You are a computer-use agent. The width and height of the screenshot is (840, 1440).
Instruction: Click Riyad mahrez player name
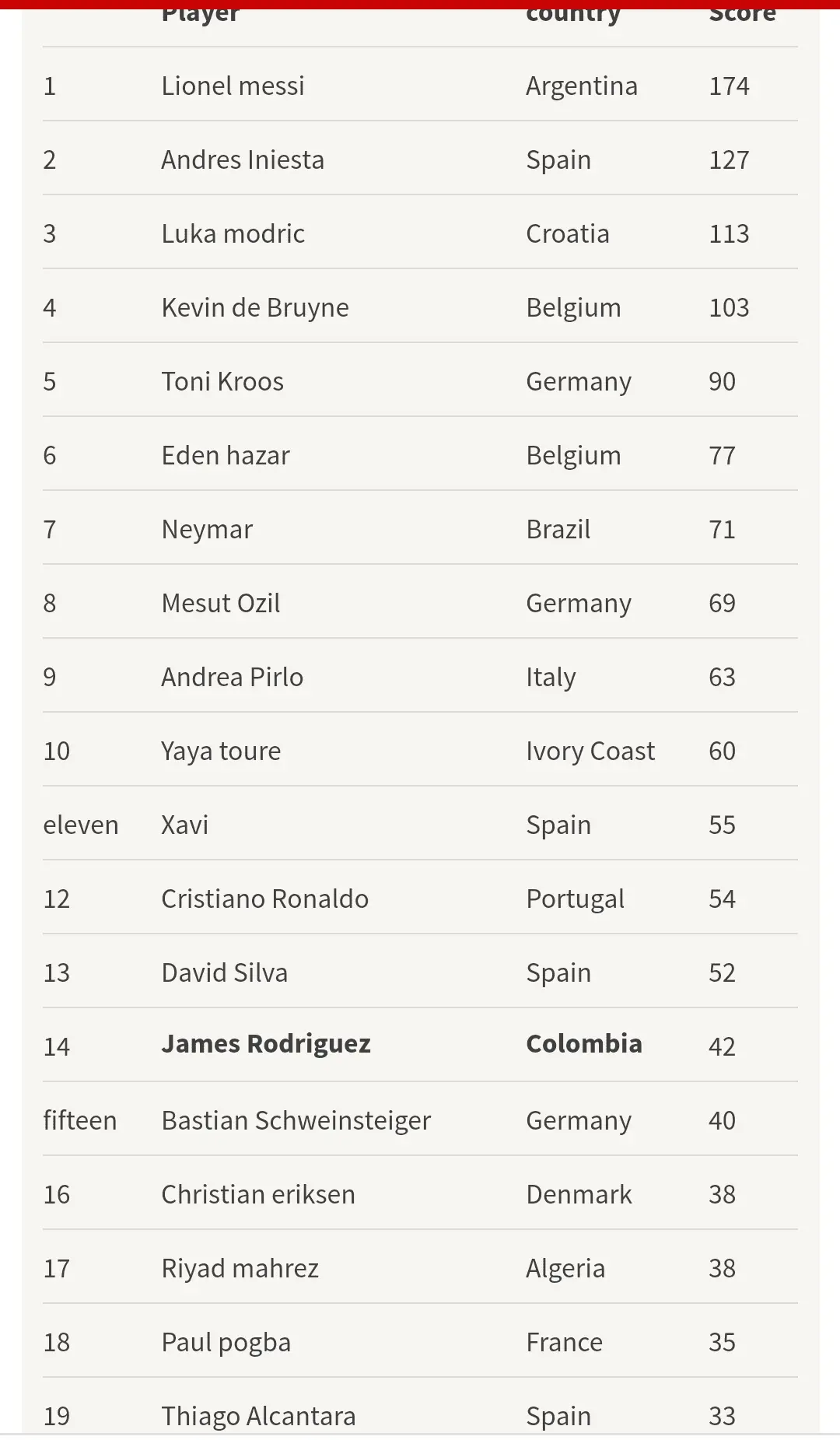[240, 1268]
